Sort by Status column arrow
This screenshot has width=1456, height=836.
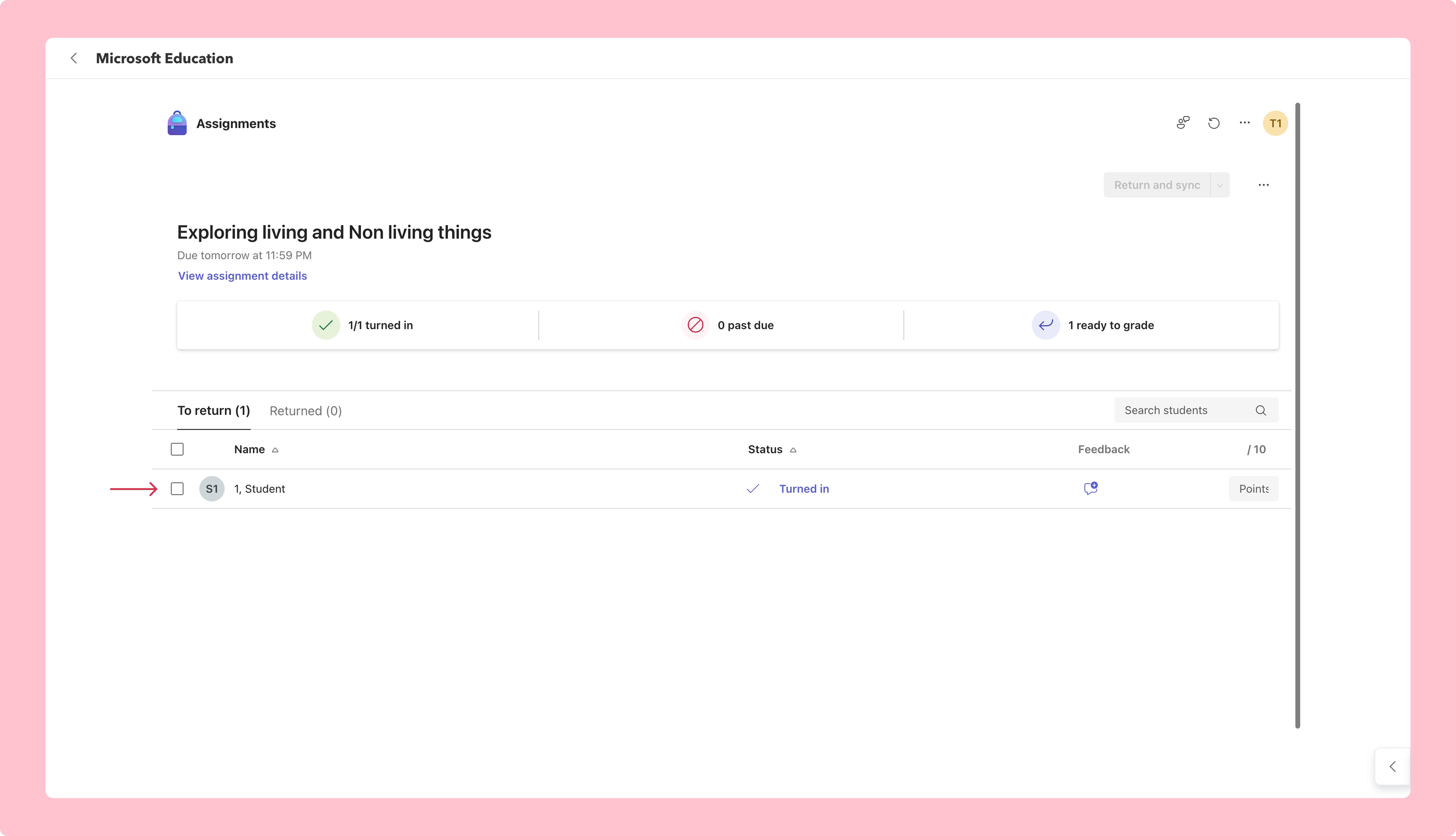coord(793,450)
